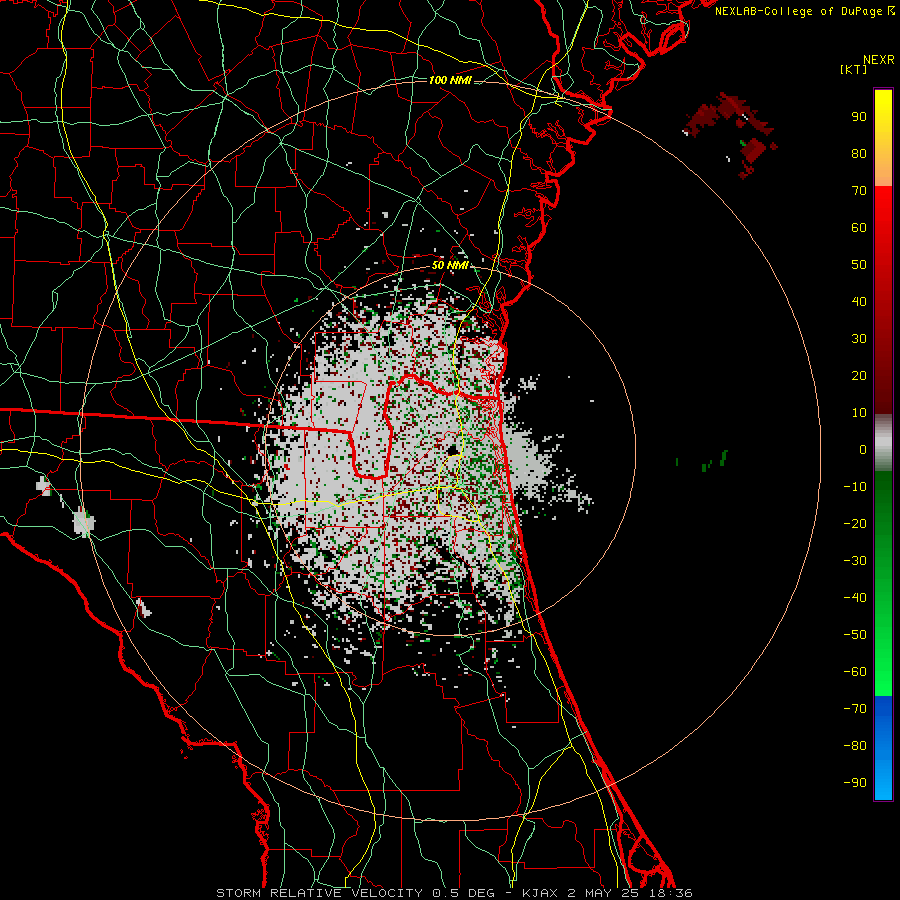Click the -50 knot scale label
The image size is (900, 900).
pos(855,635)
